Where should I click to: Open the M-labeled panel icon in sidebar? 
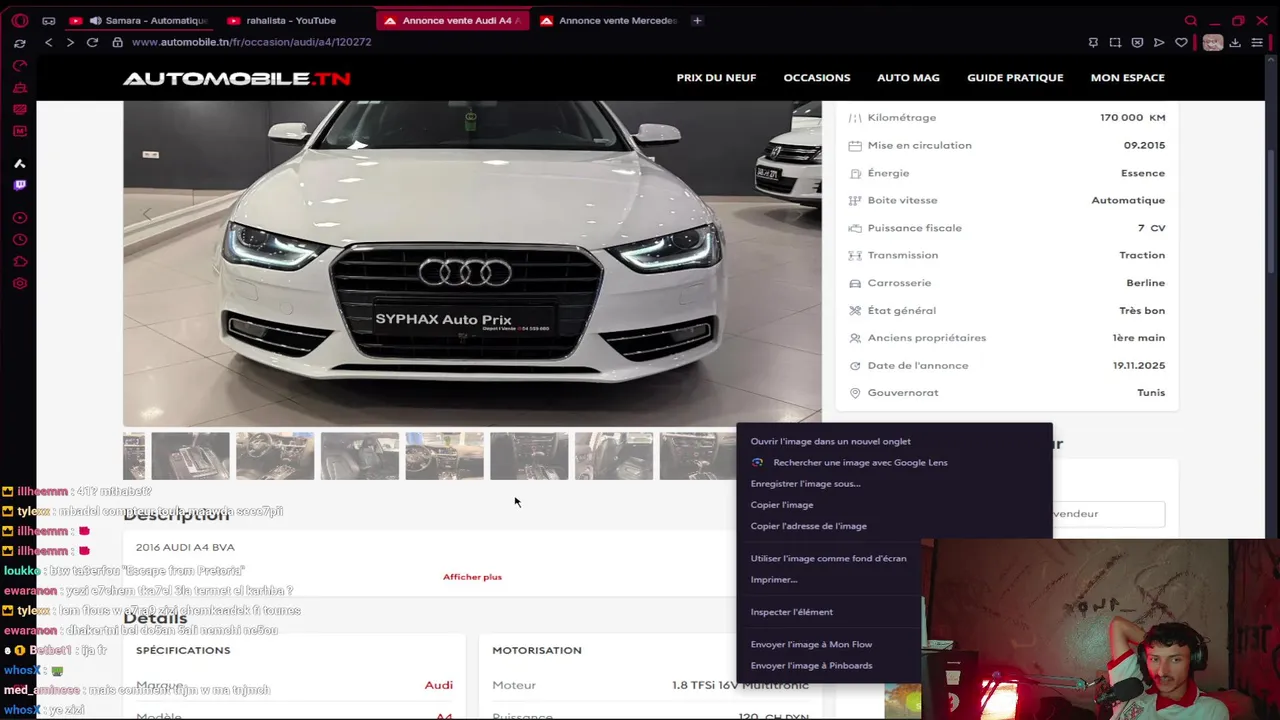point(19,131)
